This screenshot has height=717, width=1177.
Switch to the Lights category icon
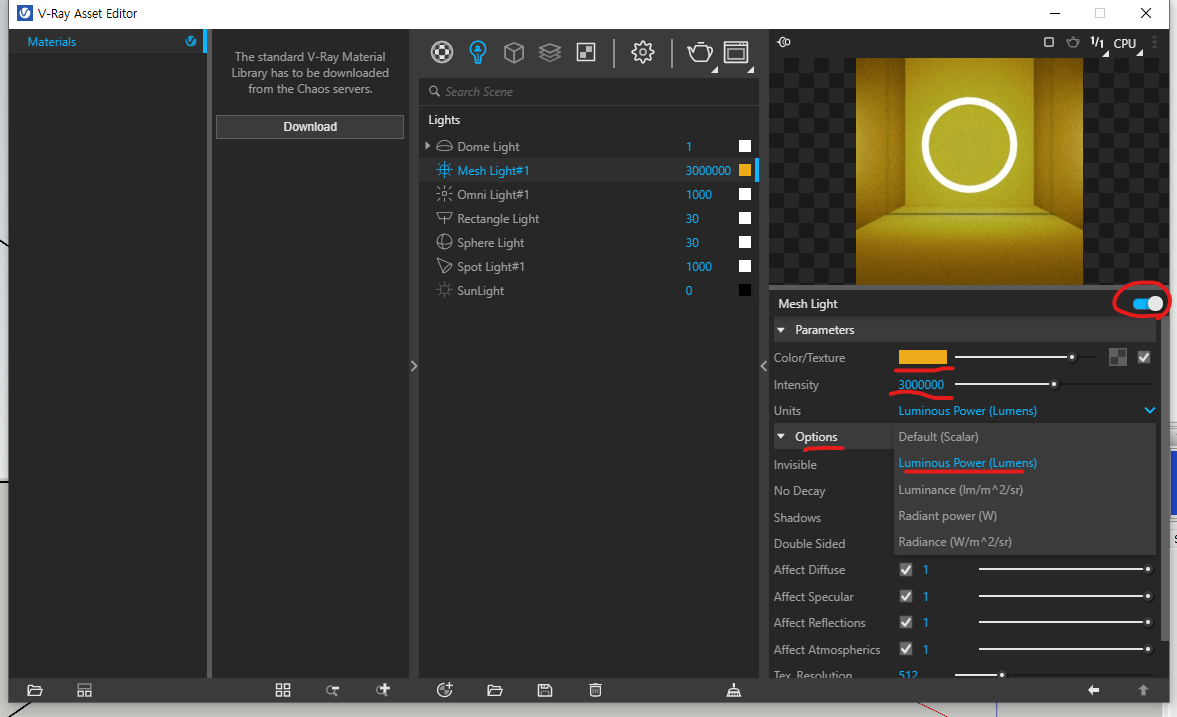[x=477, y=52]
